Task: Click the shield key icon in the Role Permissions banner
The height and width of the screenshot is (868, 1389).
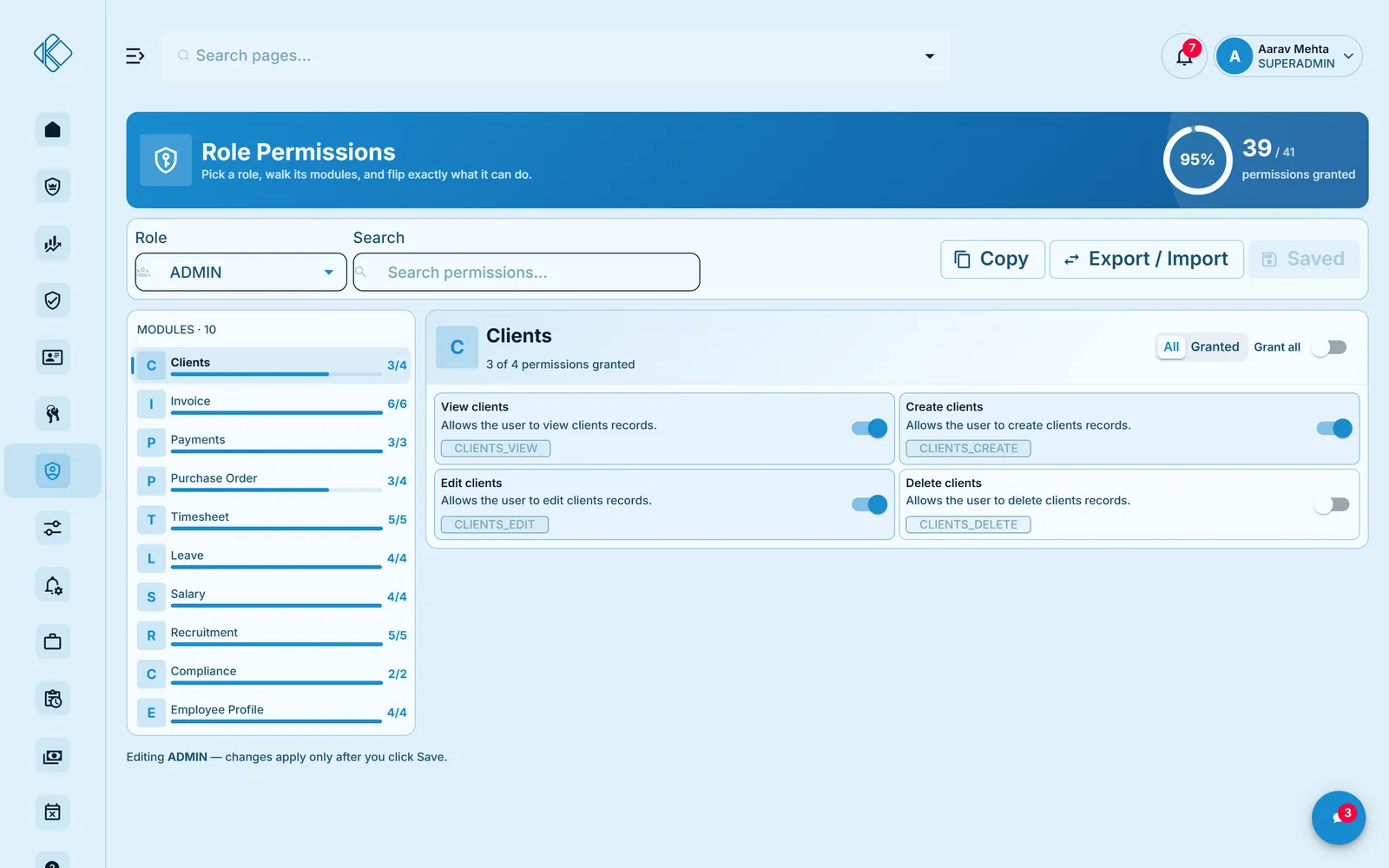Action: [x=166, y=160]
